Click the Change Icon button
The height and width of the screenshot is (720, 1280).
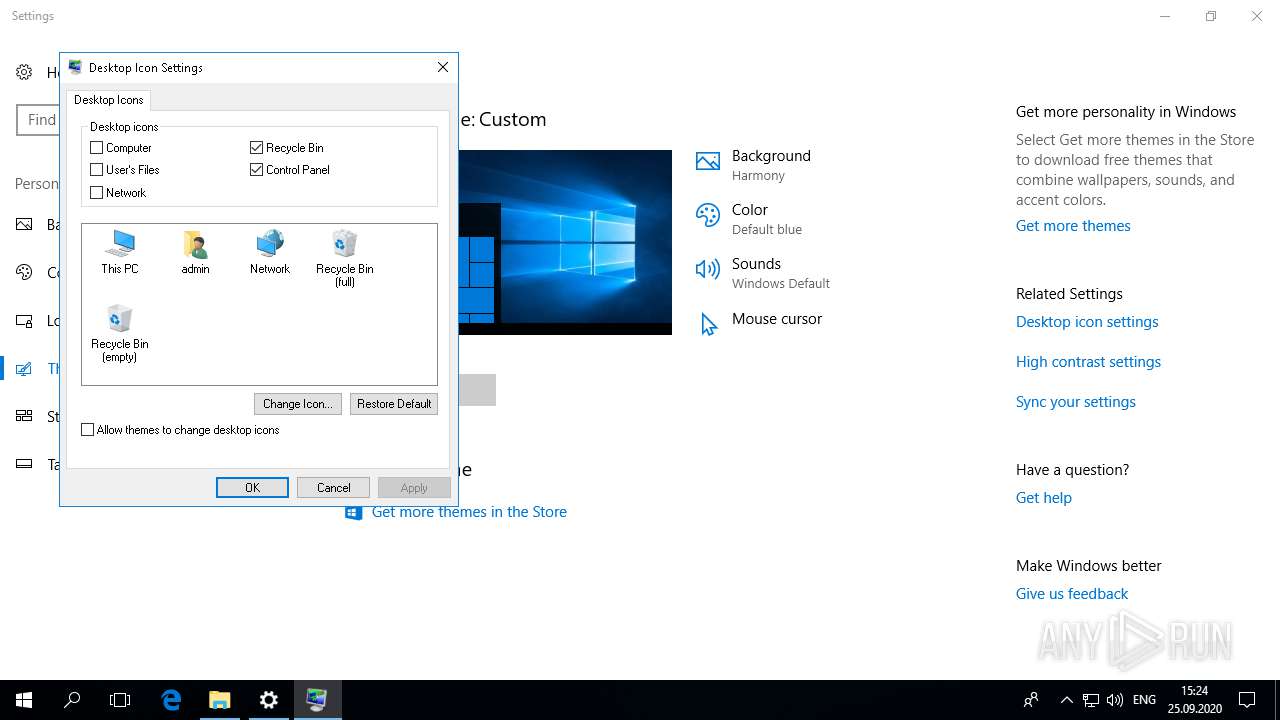coord(298,404)
